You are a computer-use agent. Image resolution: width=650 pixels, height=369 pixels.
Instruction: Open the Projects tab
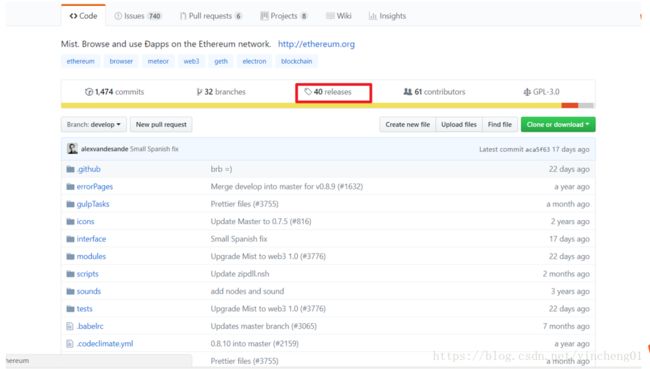[x=284, y=16]
